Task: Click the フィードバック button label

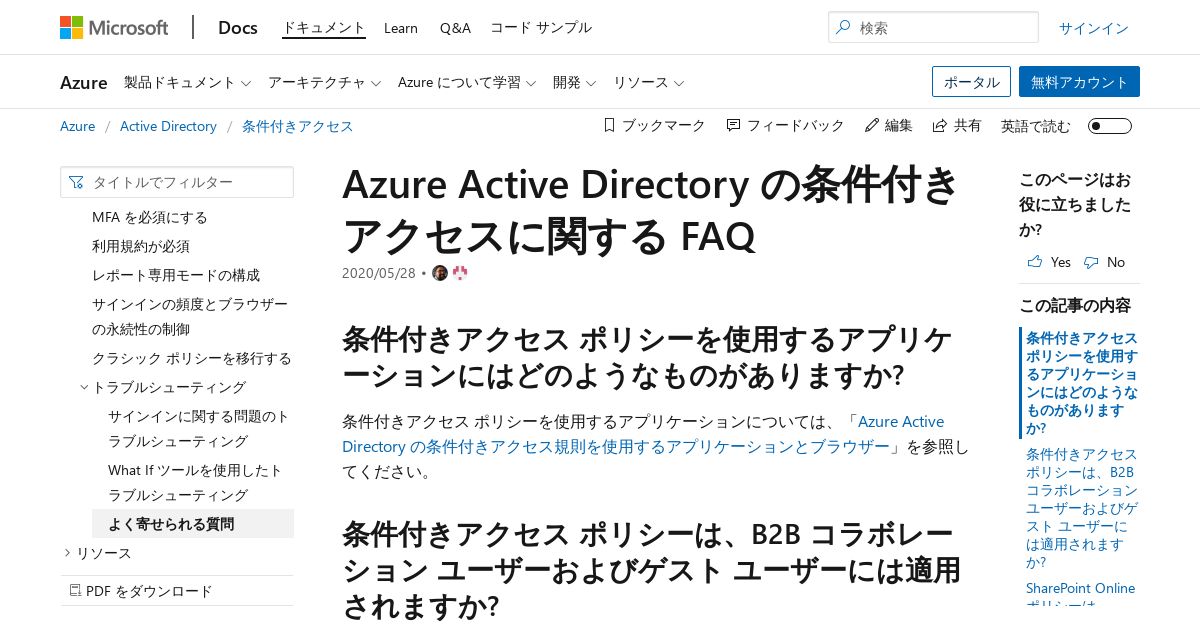Action: pos(796,126)
